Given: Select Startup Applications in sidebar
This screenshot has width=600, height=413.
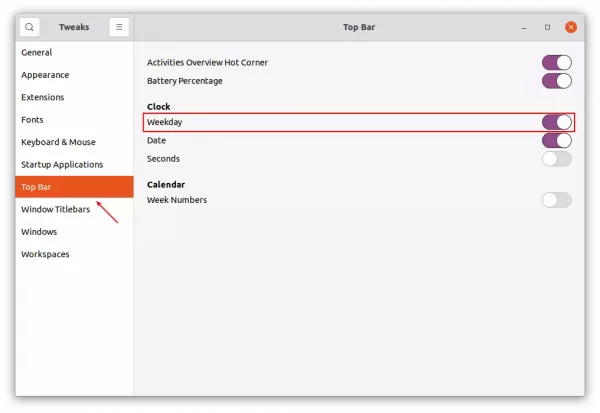Looking at the screenshot, I should click(74, 165).
